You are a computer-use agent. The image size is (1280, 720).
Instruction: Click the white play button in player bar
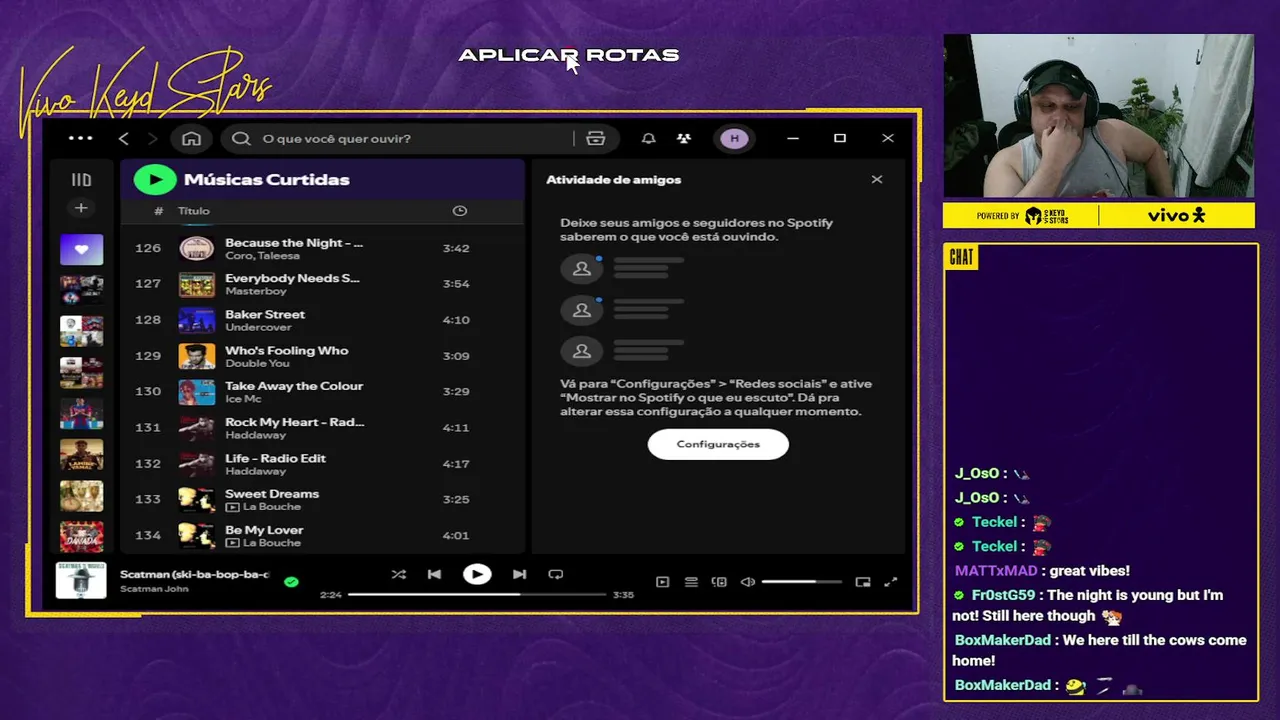coord(477,574)
